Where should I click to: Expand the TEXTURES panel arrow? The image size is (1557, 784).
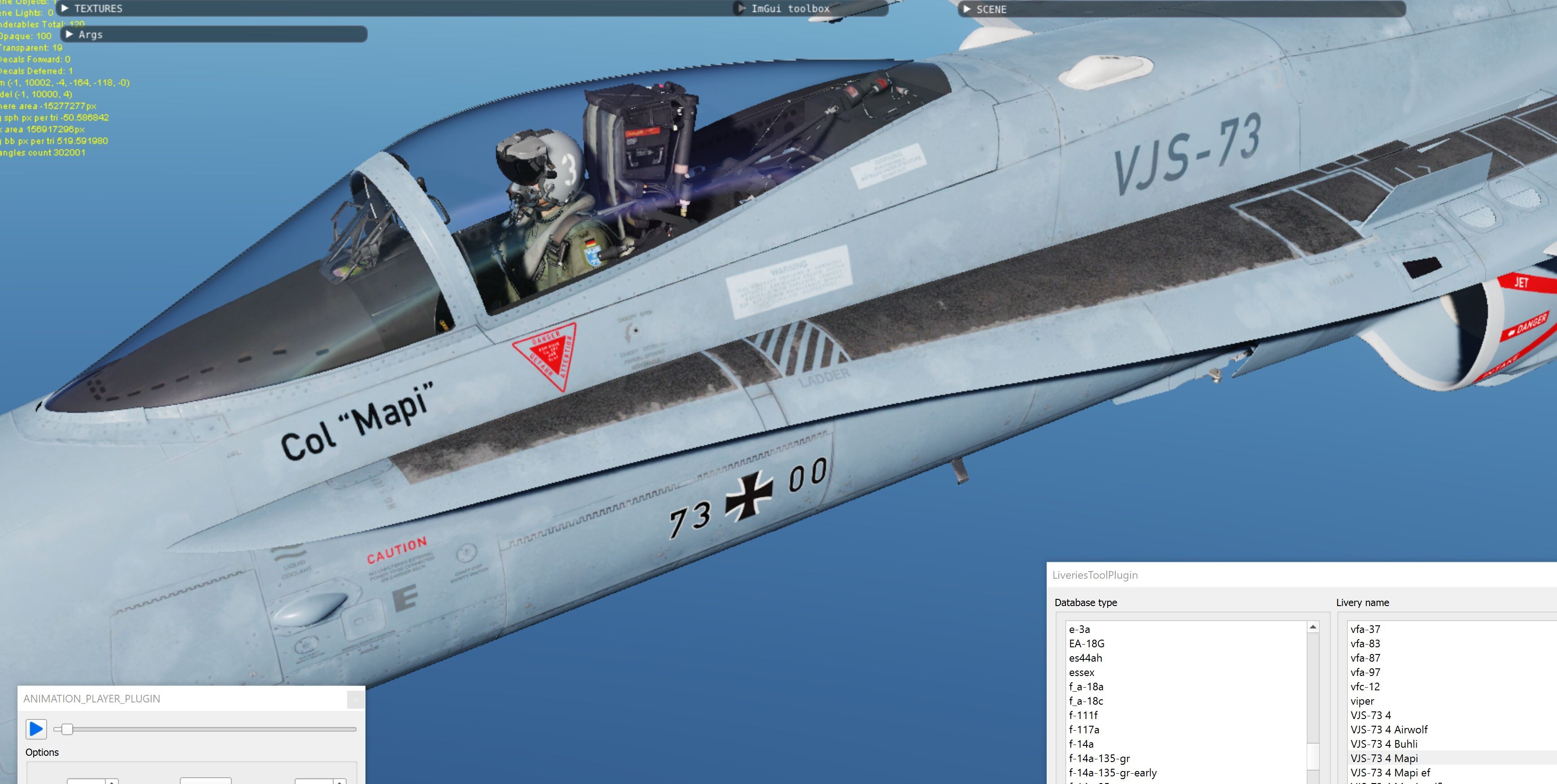tap(65, 9)
